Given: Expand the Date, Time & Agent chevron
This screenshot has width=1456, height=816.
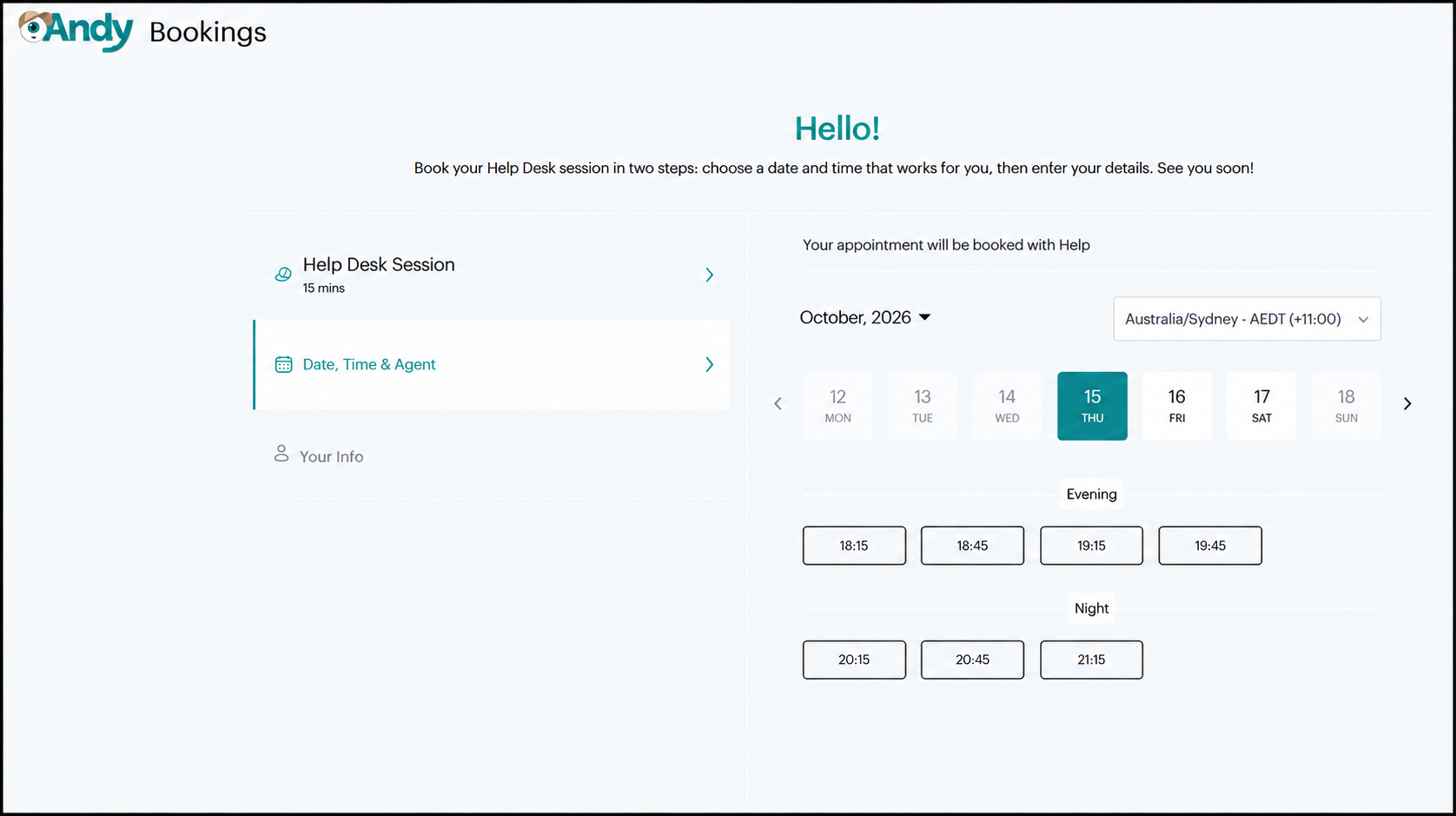Looking at the screenshot, I should point(709,364).
